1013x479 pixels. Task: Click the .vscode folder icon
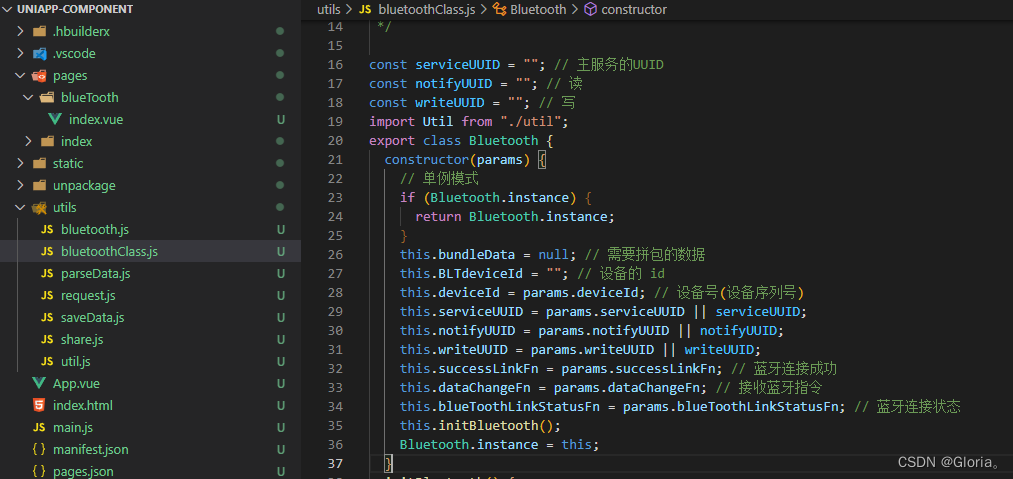(x=39, y=53)
